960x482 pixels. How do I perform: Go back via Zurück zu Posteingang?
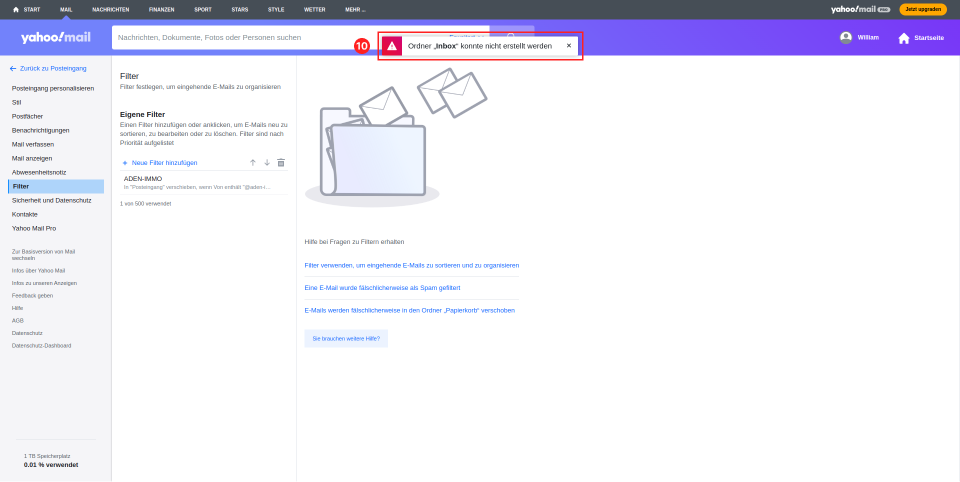(x=48, y=68)
